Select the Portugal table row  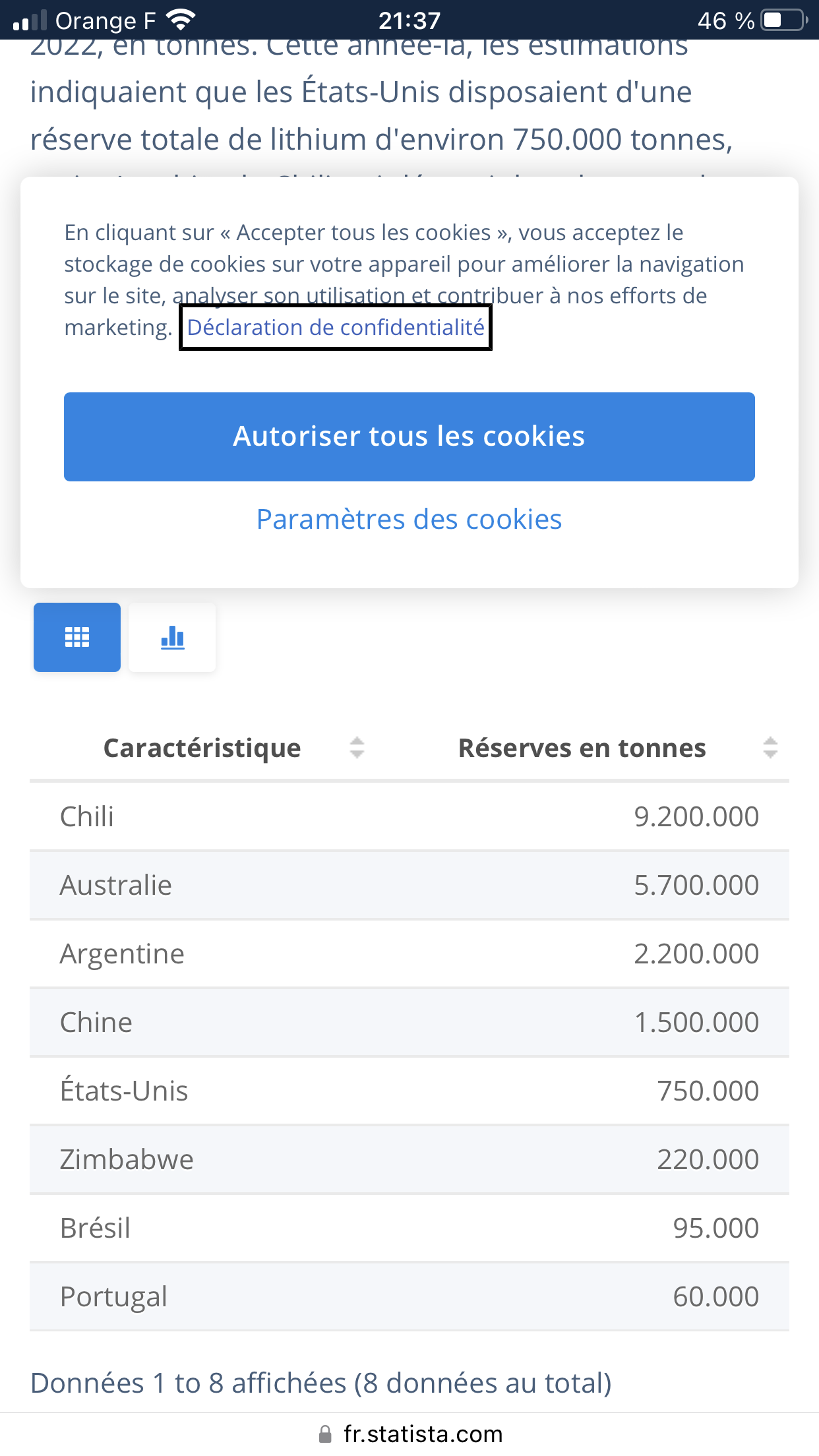tap(409, 1296)
